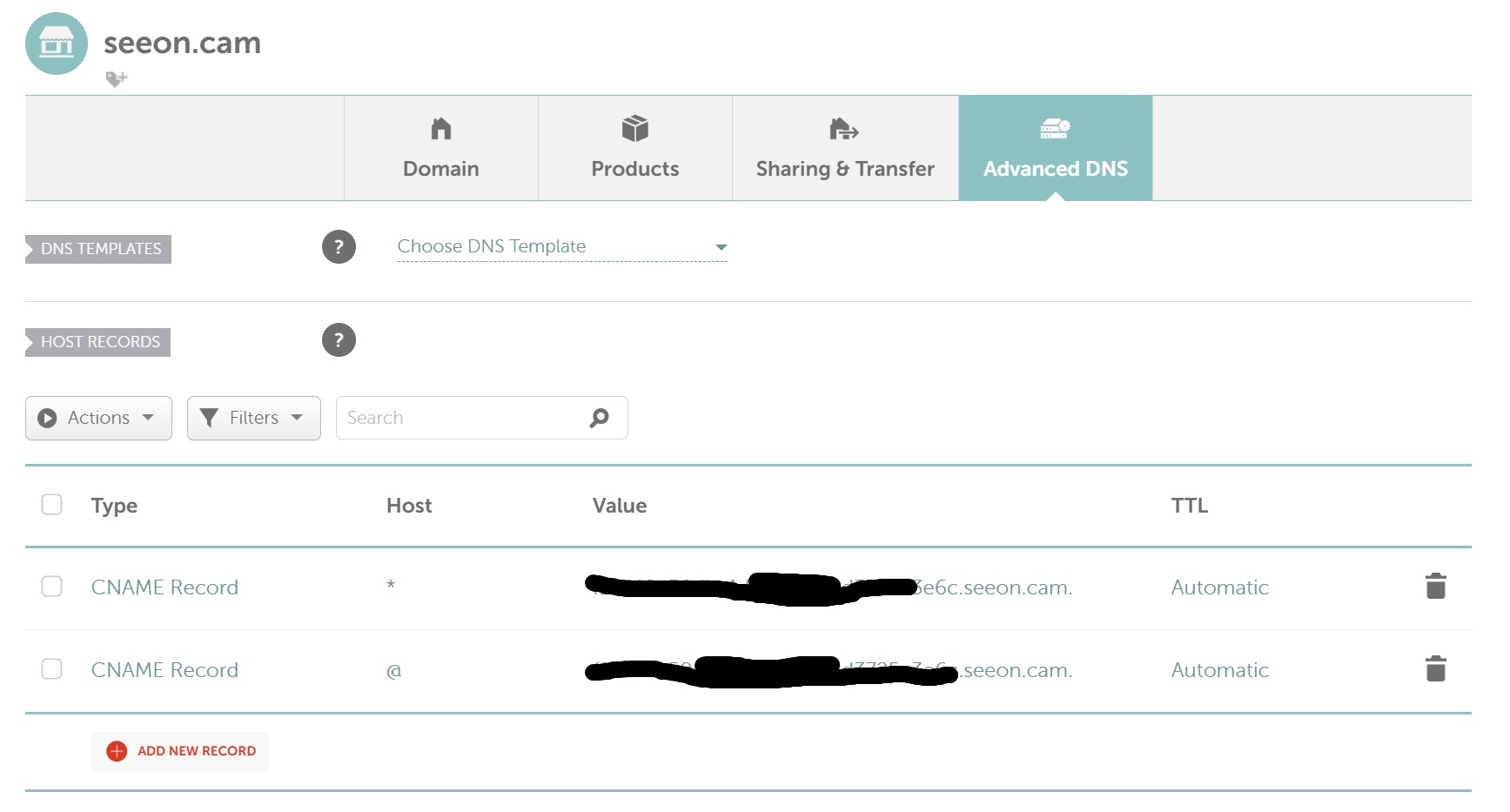Open the Actions dropdown menu
The image size is (1510, 812).
pyautogui.click(x=98, y=418)
